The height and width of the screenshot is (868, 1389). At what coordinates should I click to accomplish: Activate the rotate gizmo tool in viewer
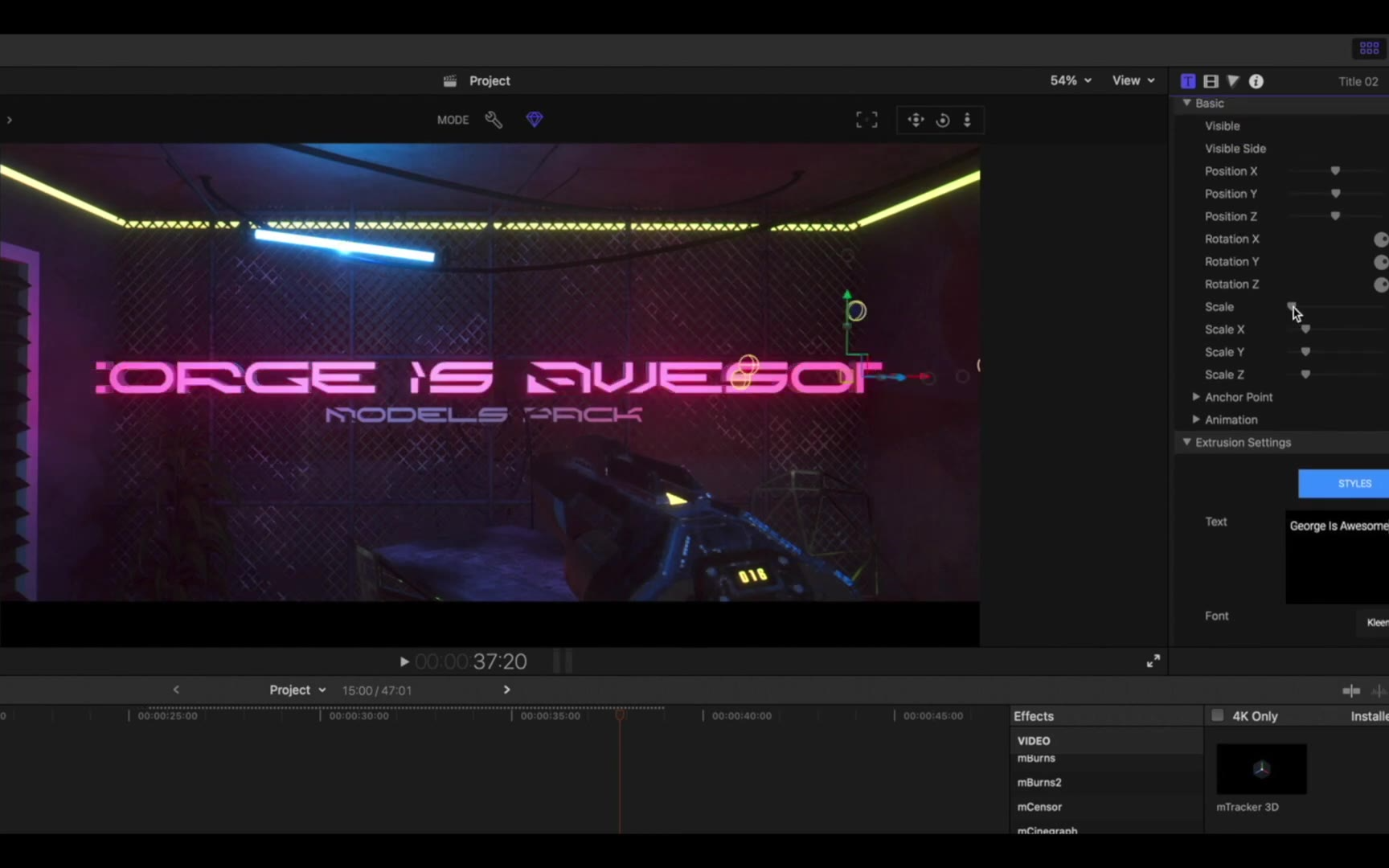[943, 120]
